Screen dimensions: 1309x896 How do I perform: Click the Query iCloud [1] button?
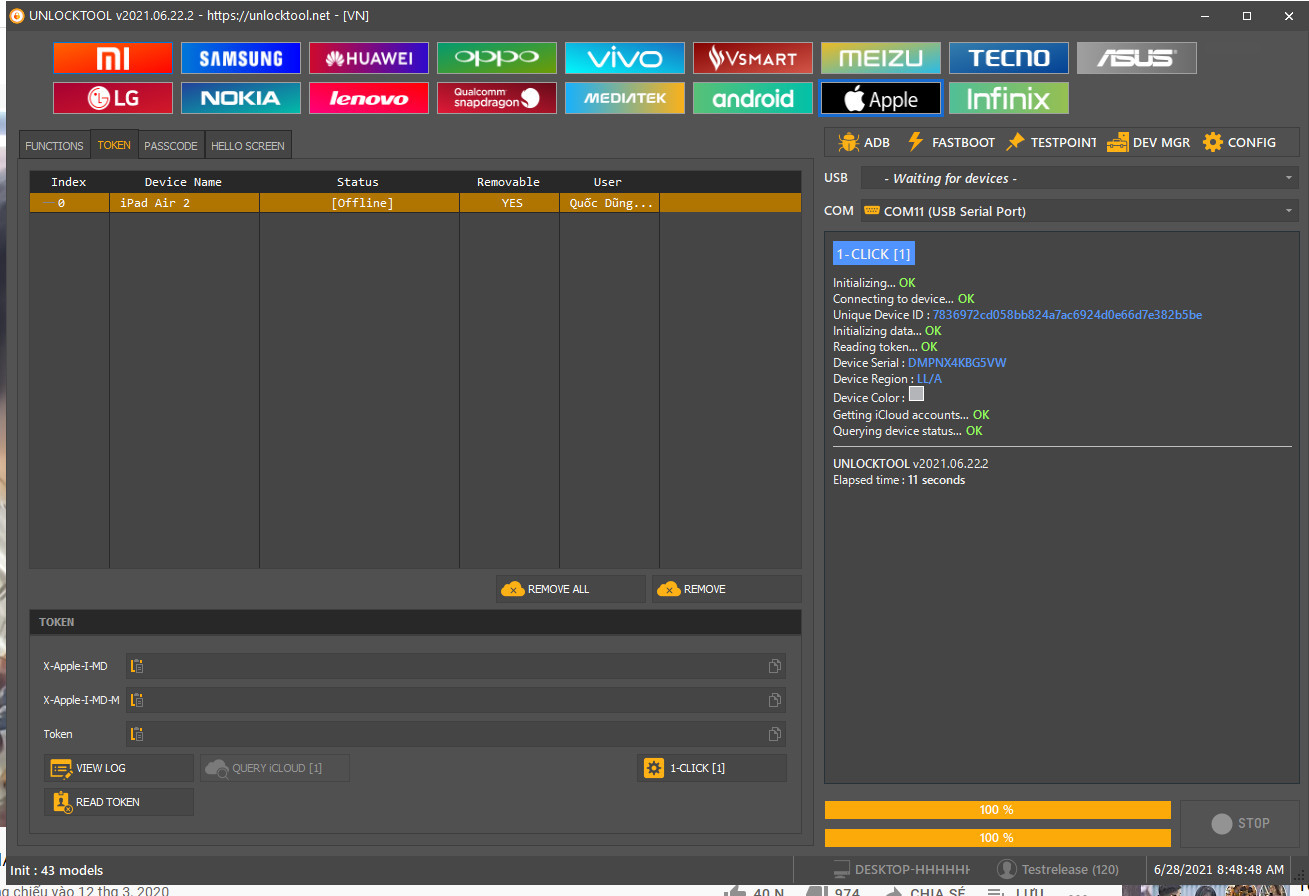275,768
